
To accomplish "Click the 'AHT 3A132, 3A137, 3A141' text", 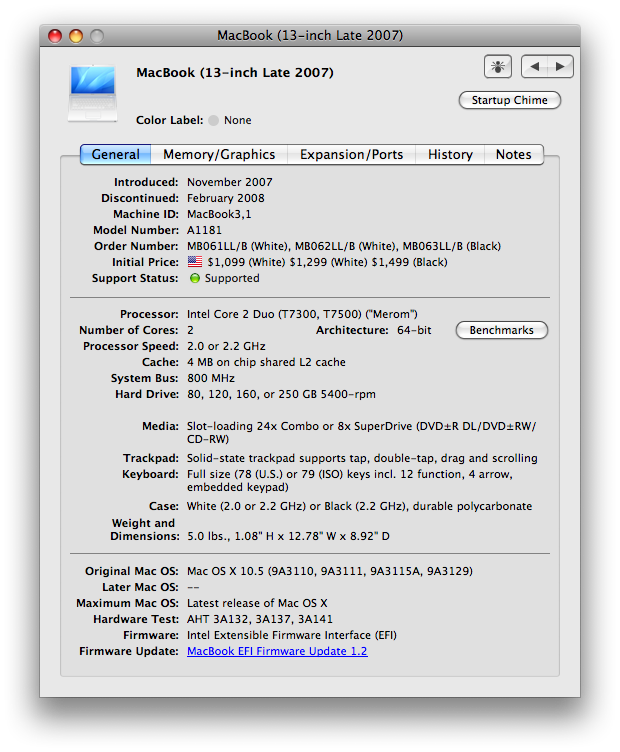I will tap(260, 619).
